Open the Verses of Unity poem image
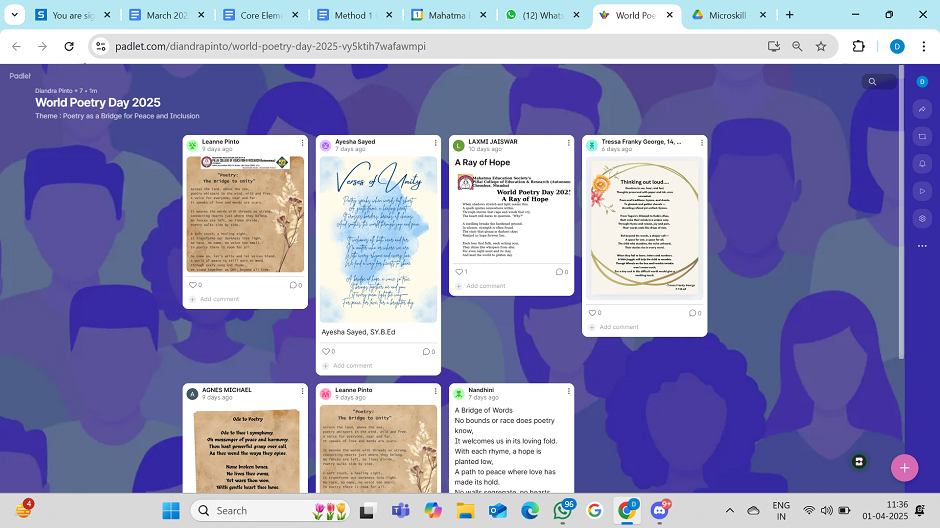 pyautogui.click(x=378, y=239)
